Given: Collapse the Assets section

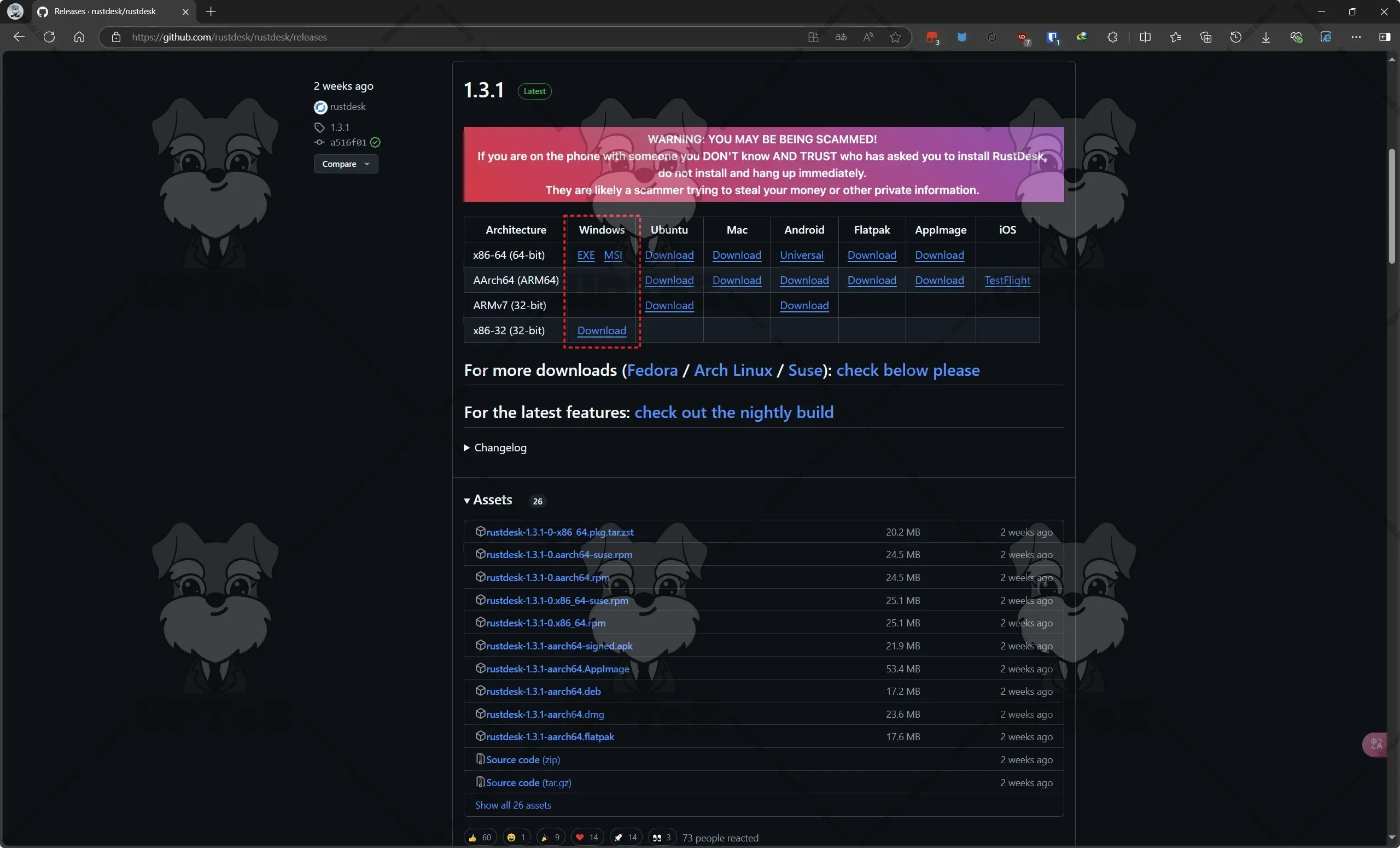Looking at the screenshot, I should tap(488, 499).
